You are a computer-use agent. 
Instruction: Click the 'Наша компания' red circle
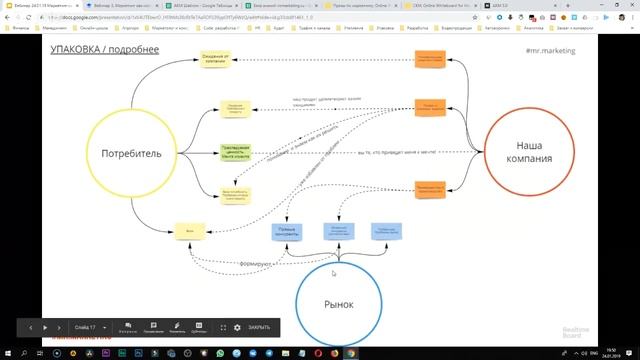[529, 152]
